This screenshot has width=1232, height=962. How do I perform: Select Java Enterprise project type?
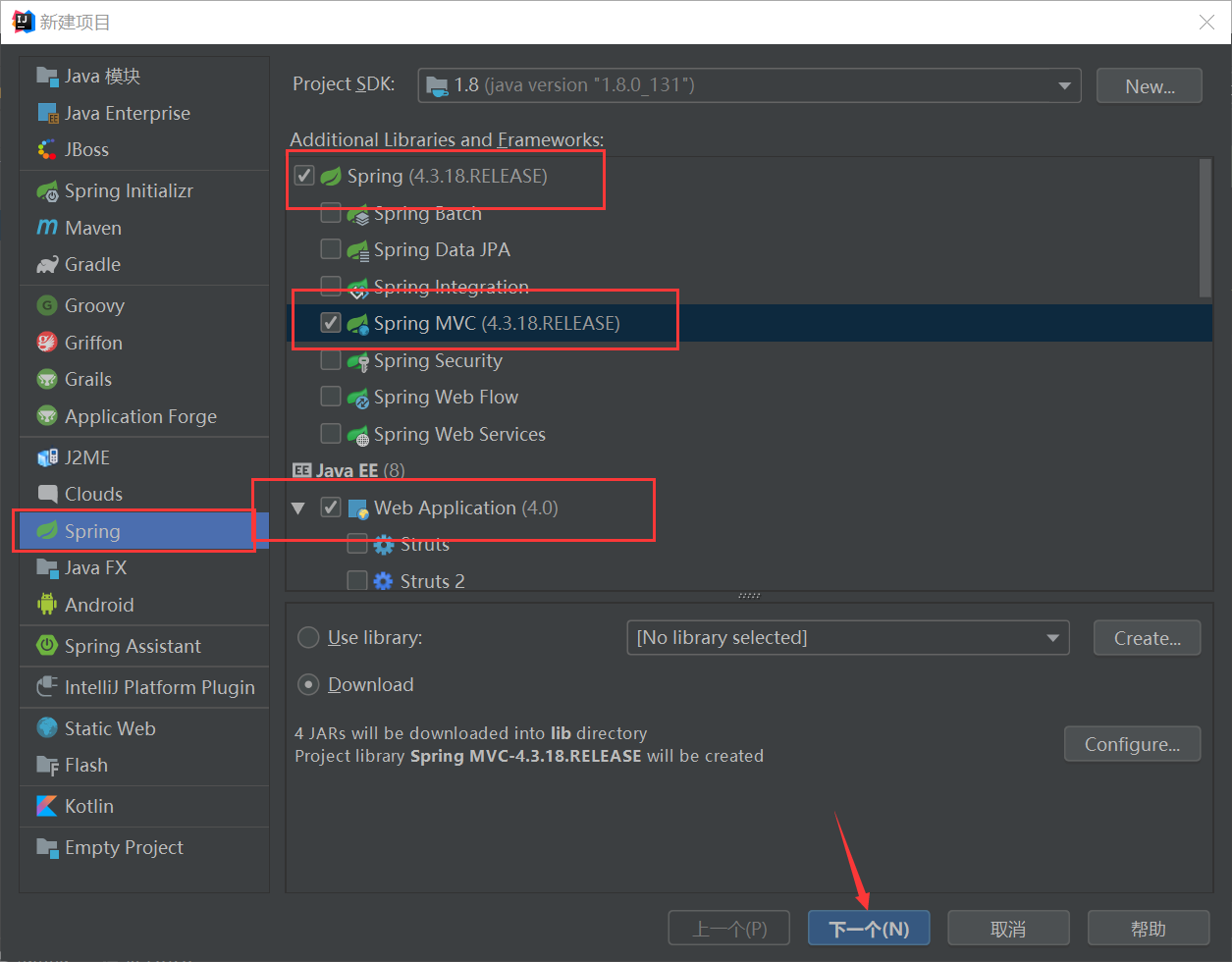(x=143, y=113)
